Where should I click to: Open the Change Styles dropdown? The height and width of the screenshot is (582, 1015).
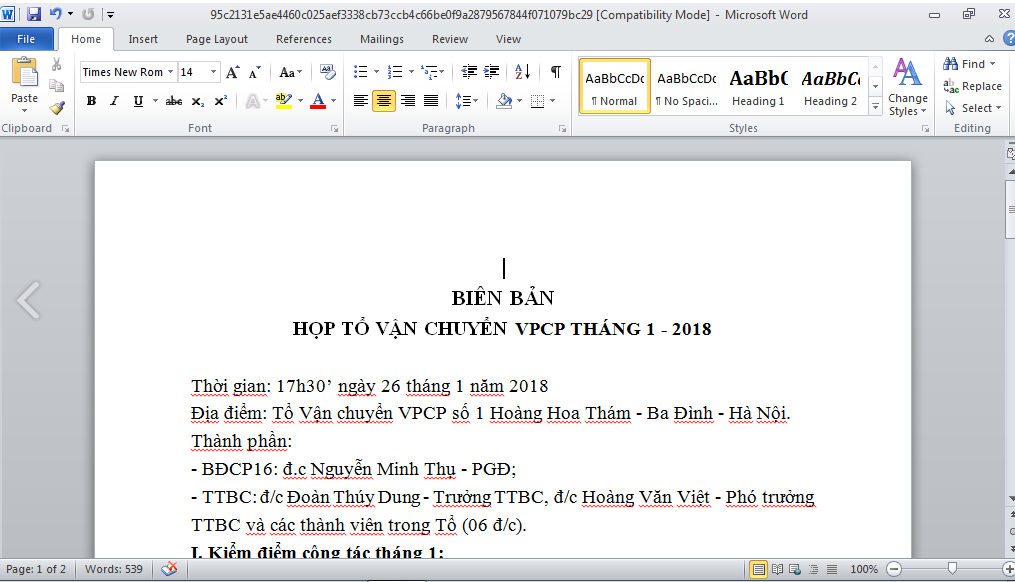[908, 87]
